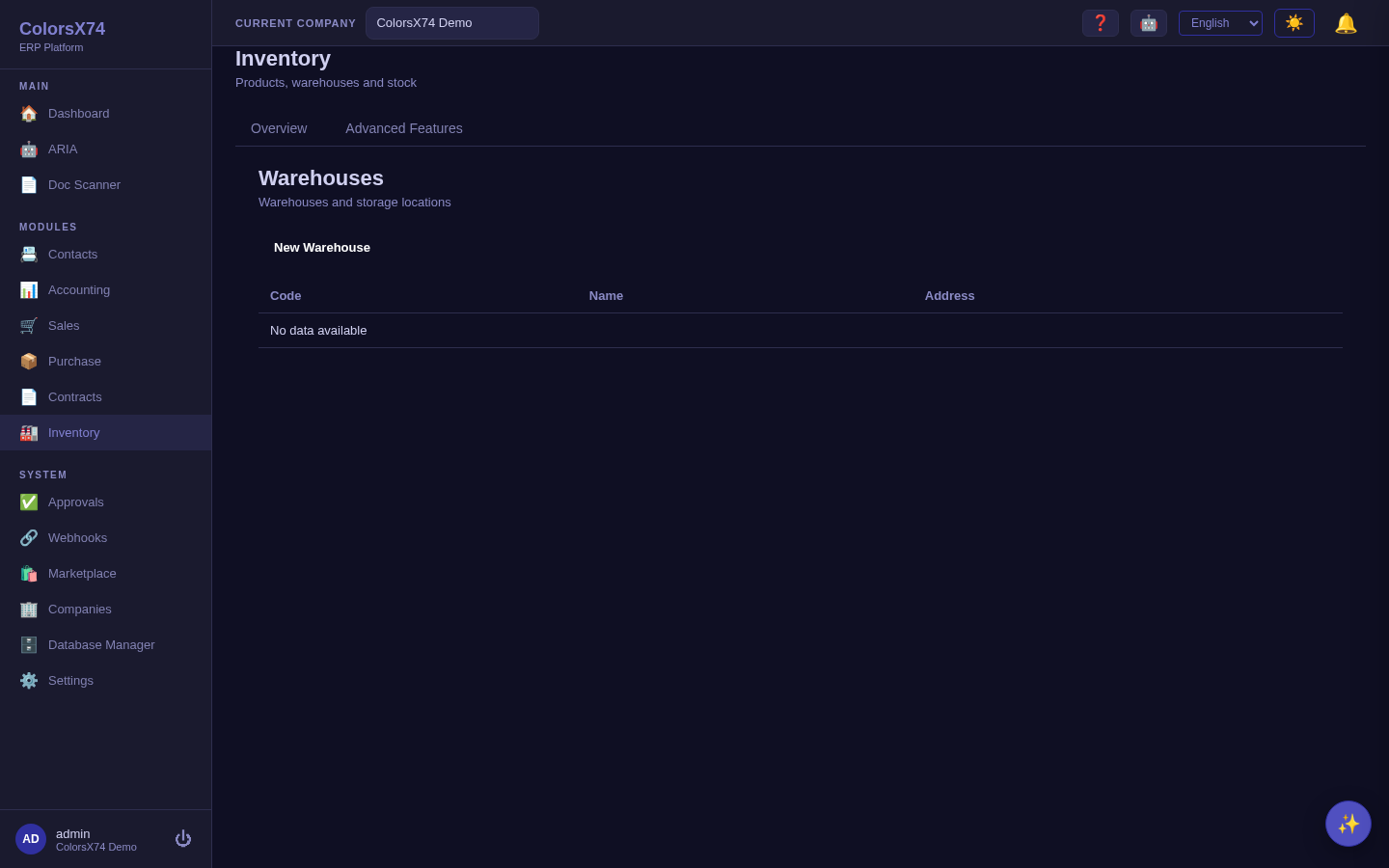This screenshot has width=1389, height=868.
Task: Click the Settings label in sidebar
Action: click(71, 681)
